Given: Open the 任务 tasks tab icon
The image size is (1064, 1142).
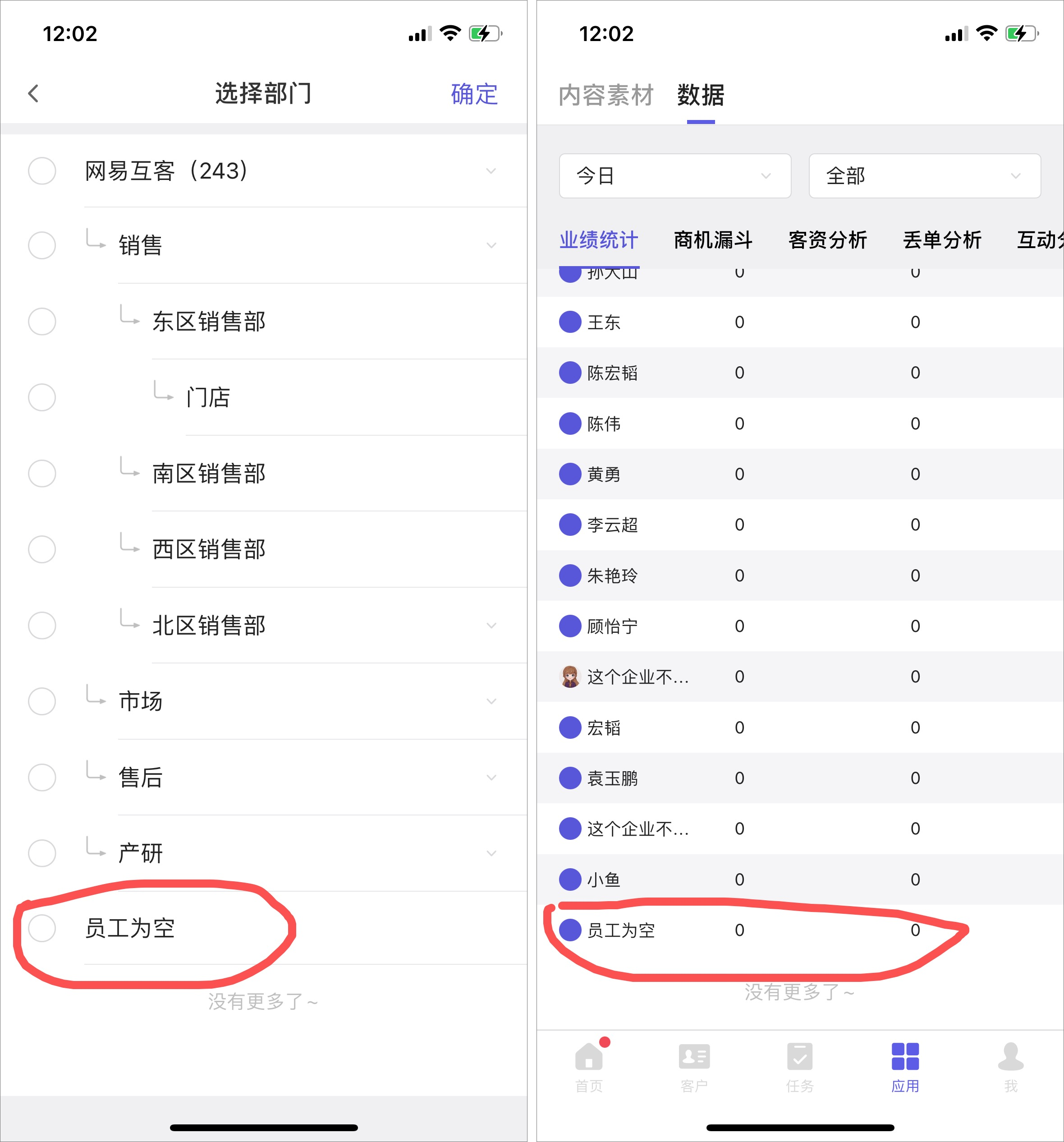Looking at the screenshot, I should [x=799, y=1056].
